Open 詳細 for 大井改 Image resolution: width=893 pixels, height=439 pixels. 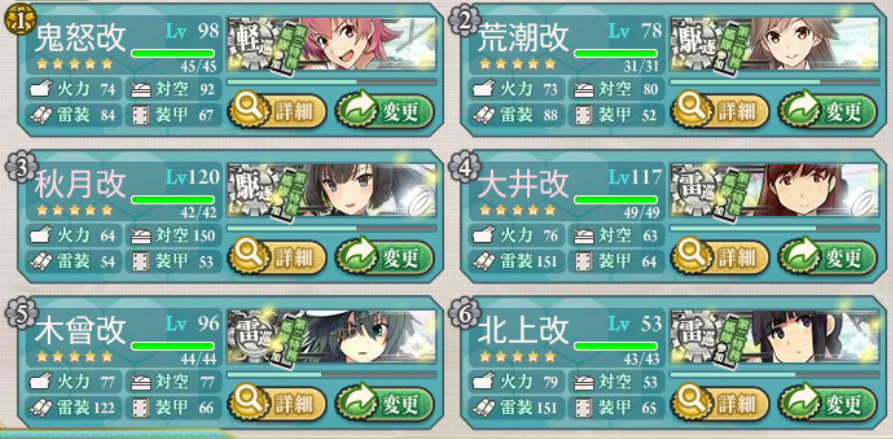pyautogui.click(x=720, y=257)
